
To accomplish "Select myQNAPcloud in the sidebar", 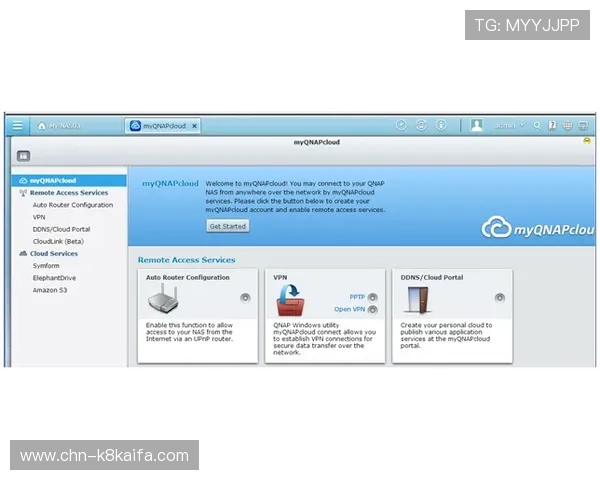I will click(69, 180).
